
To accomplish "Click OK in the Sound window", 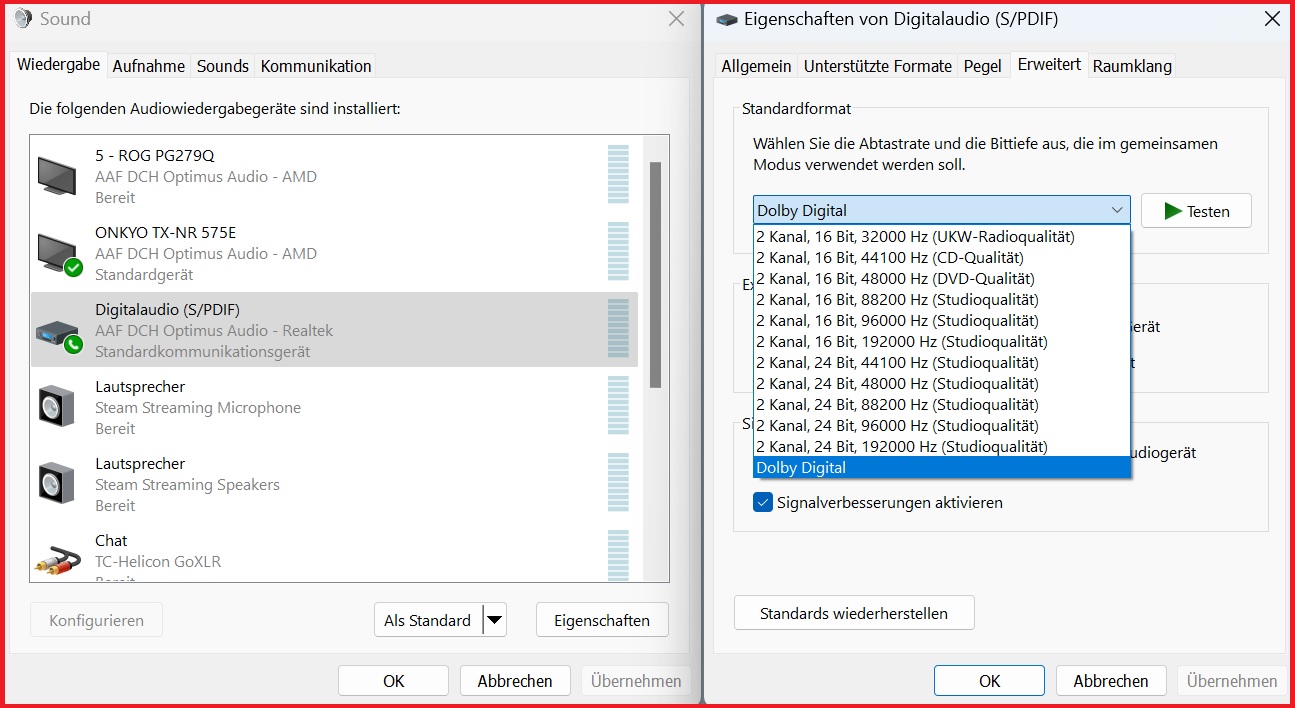I will point(394,681).
